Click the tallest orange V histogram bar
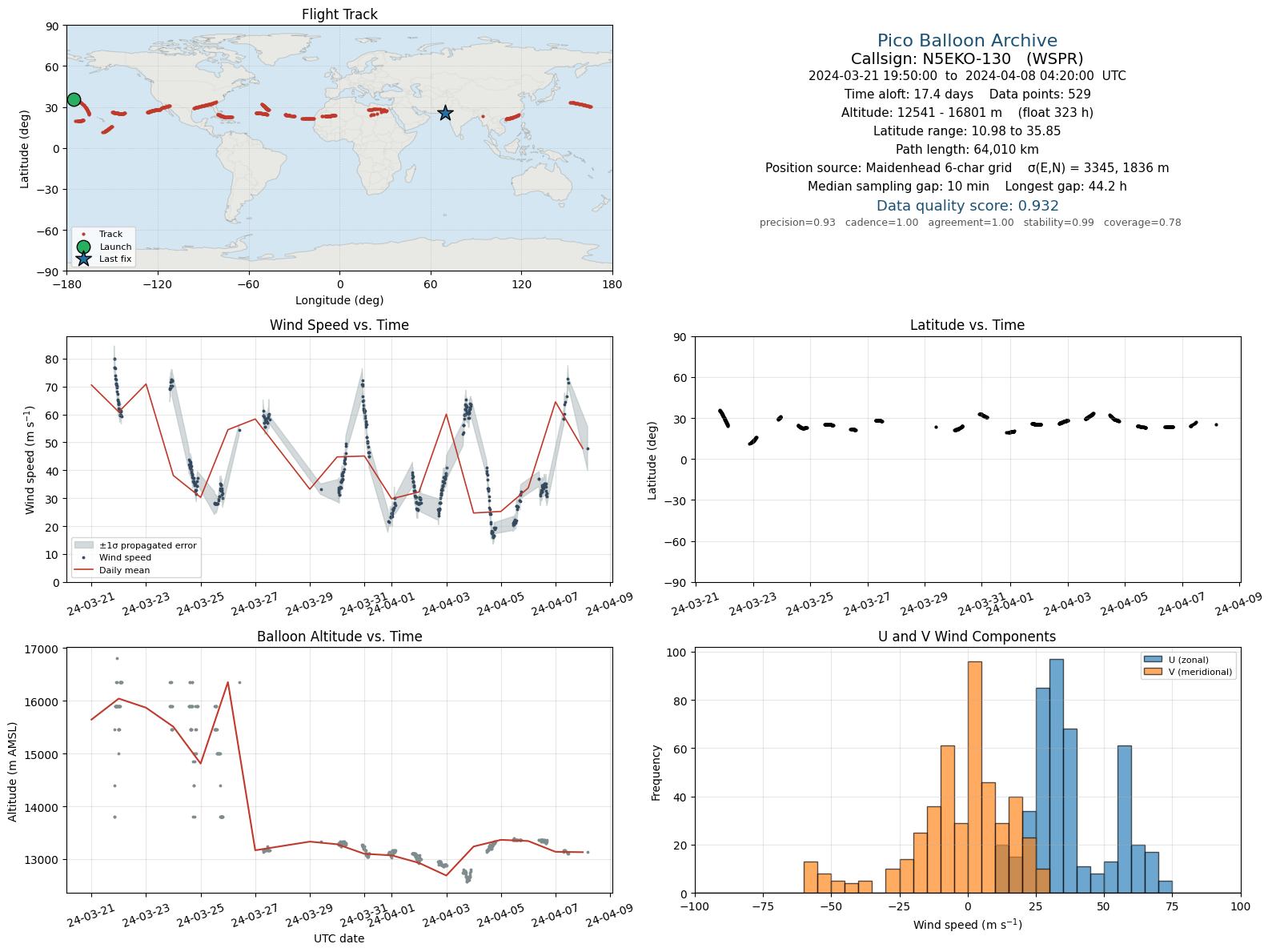The height and width of the screenshot is (952, 1272). coord(974,777)
